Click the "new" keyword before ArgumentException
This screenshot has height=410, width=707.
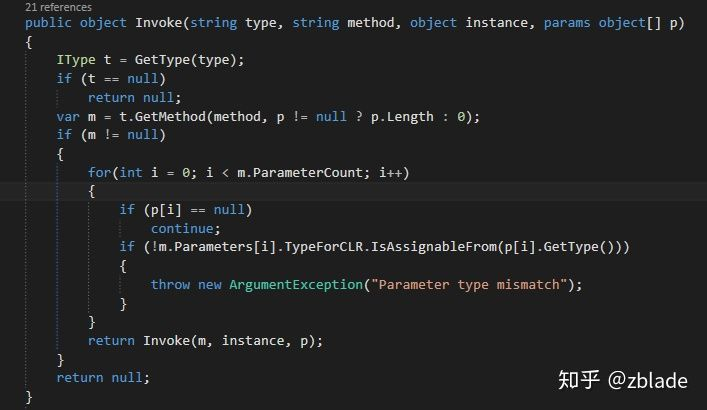coord(210,285)
